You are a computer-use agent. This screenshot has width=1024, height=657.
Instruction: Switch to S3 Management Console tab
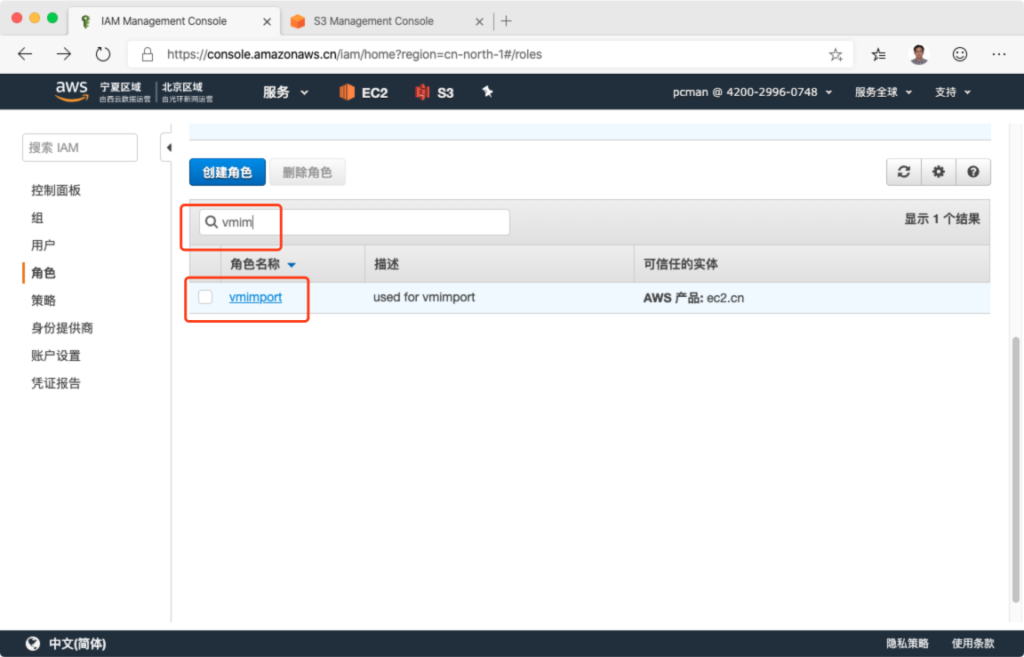click(373, 21)
